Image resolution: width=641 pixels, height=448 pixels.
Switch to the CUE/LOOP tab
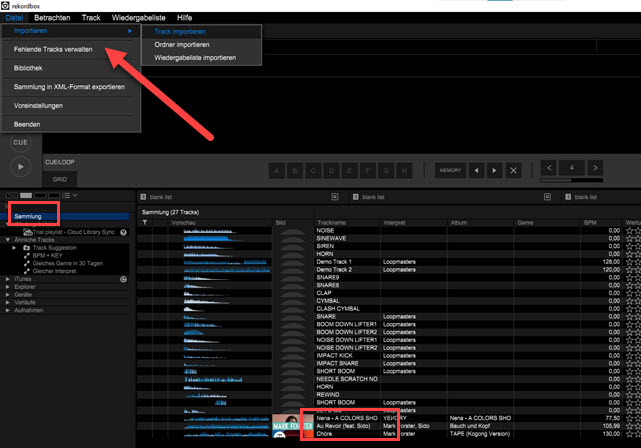click(60, 162)
